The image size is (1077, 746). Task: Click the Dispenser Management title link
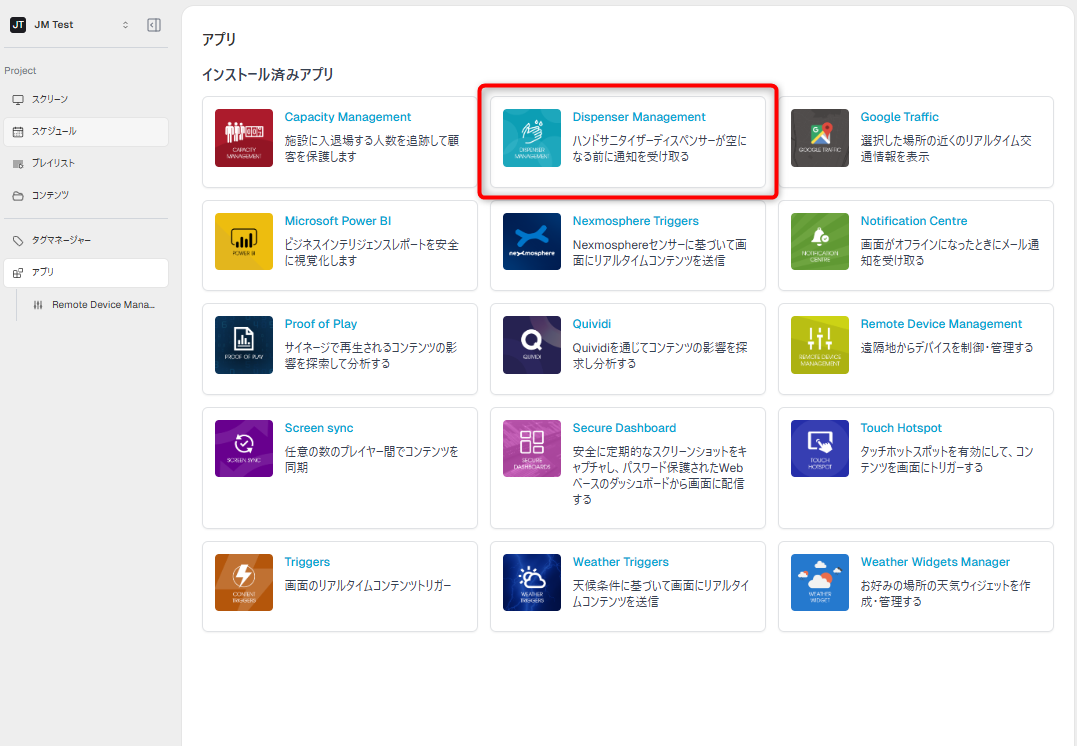639,117
